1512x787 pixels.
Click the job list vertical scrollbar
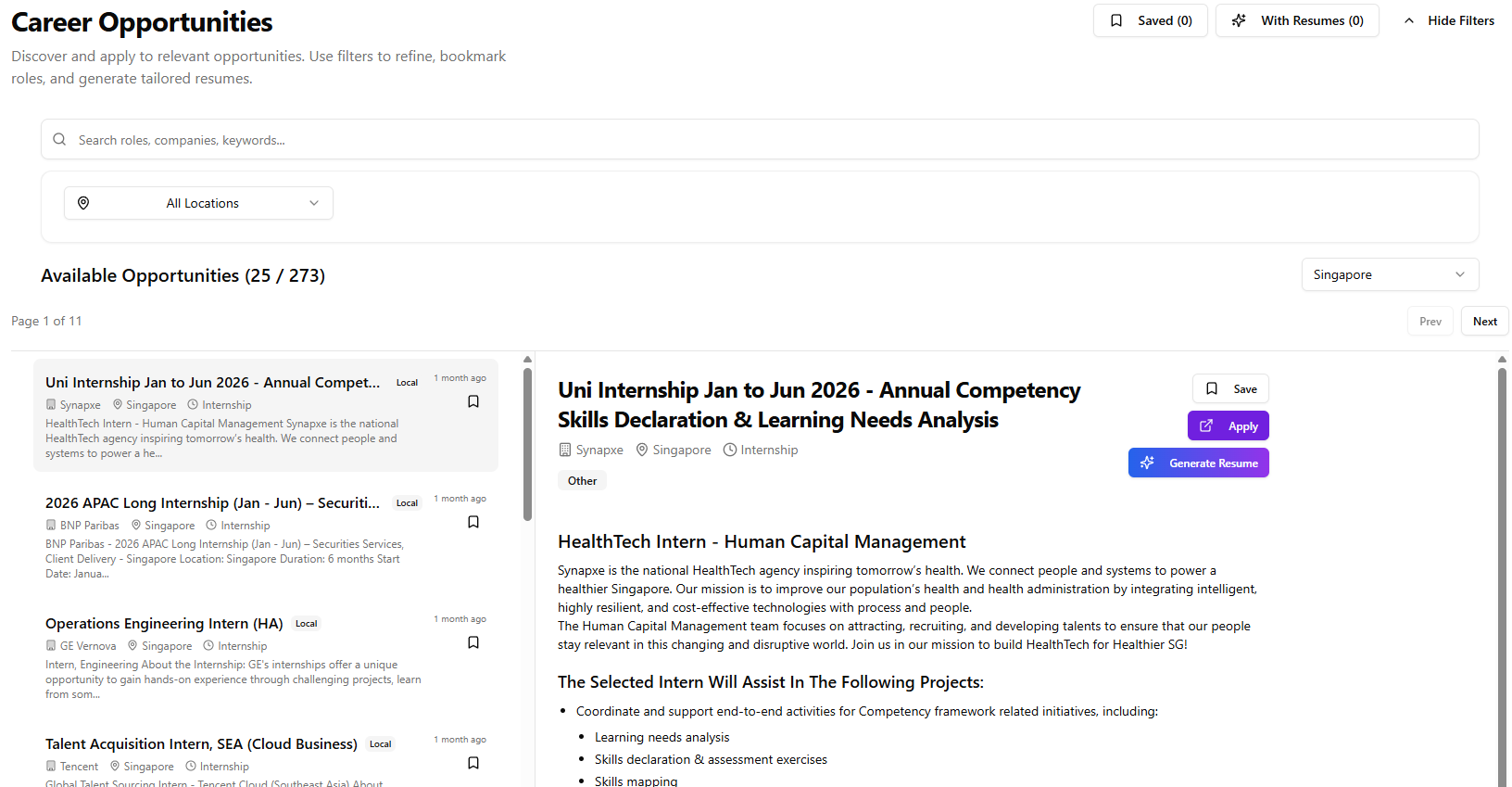[527, 445]
